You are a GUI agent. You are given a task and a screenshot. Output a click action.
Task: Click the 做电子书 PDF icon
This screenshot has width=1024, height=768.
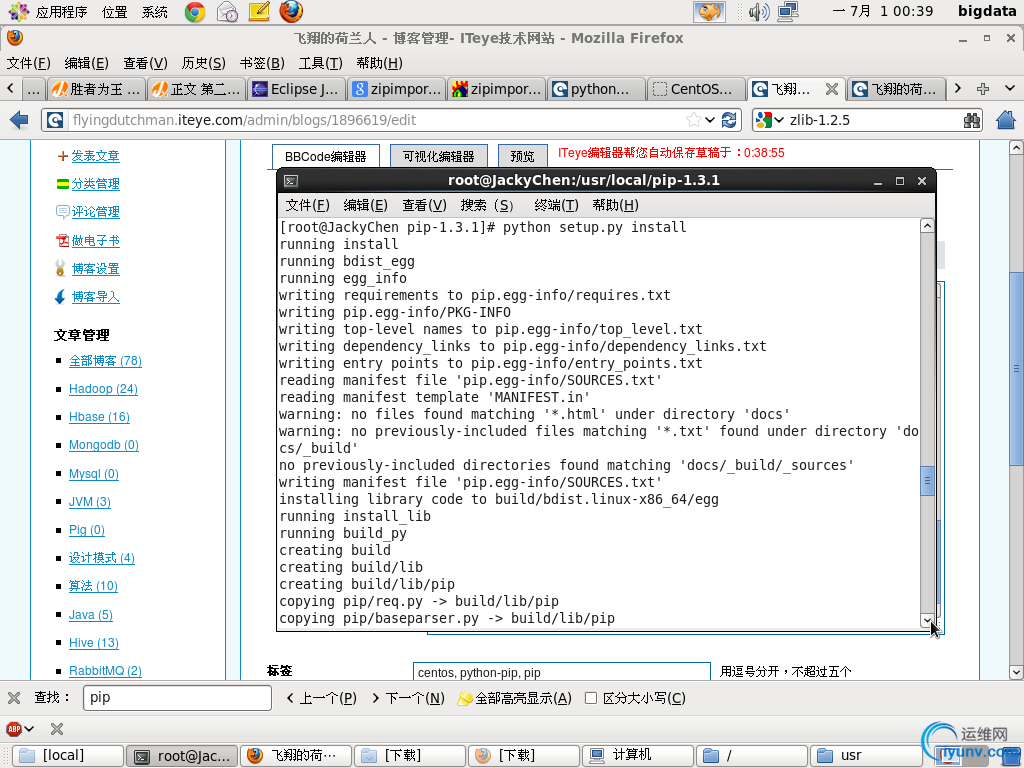coord(62,240)
